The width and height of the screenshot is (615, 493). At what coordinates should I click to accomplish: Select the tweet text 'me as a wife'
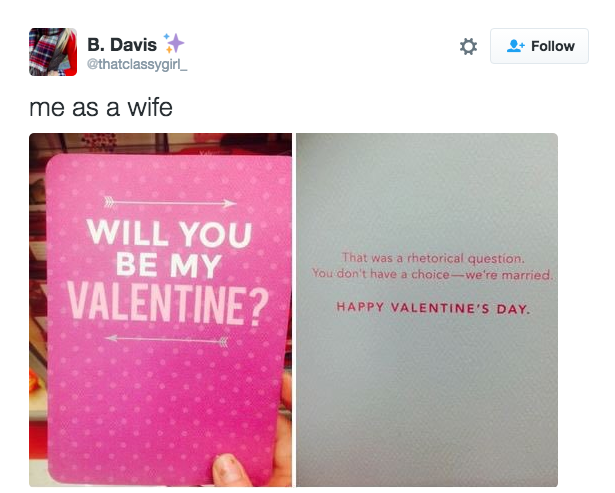101,107
